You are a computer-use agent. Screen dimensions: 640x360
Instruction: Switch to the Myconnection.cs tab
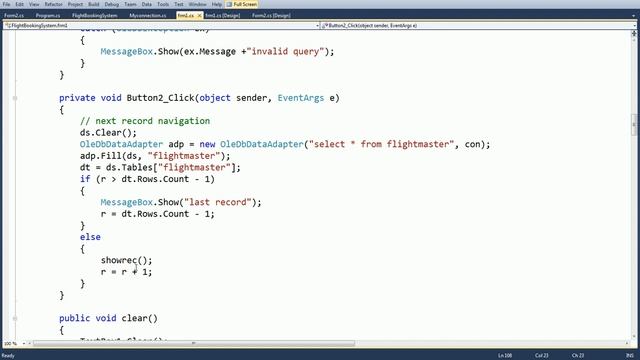pos(148,16)
